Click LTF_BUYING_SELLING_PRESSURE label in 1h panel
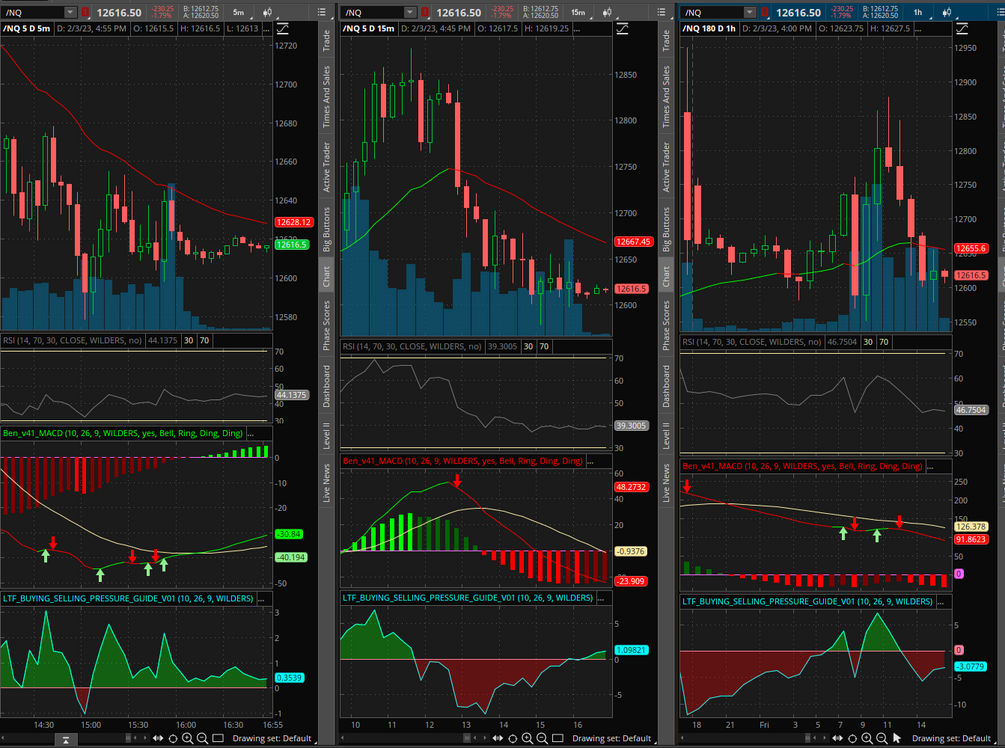This screenshot has width=1005, height=748. coord(807,601)
